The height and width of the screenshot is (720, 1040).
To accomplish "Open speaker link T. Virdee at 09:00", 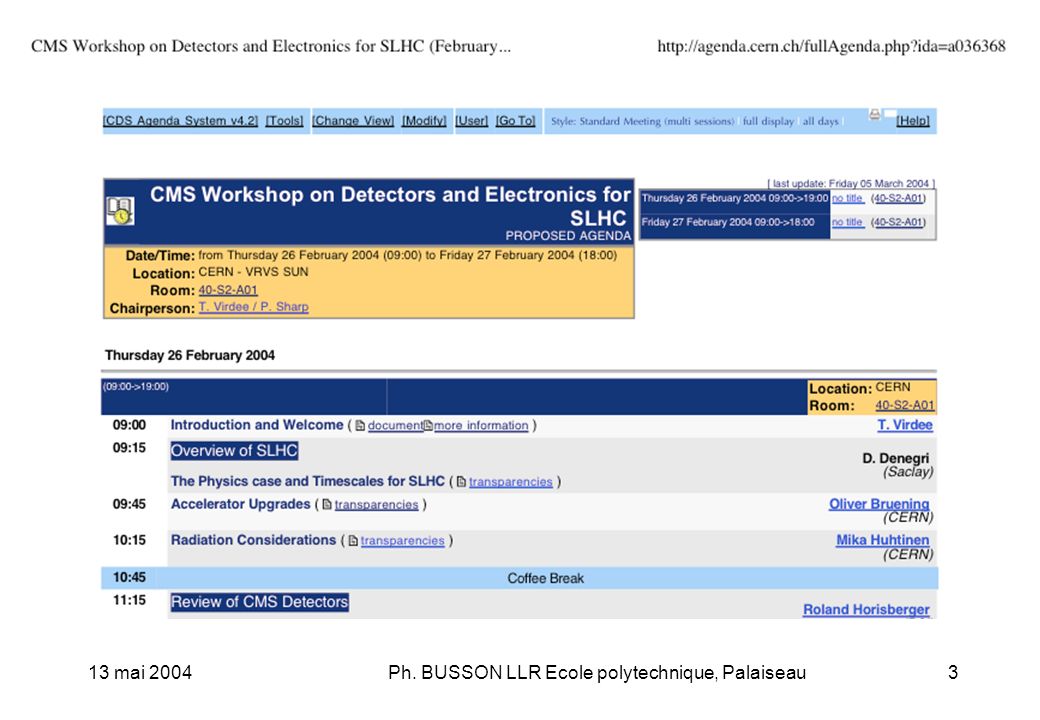I will pyautogui.click(x=905, y=425).
